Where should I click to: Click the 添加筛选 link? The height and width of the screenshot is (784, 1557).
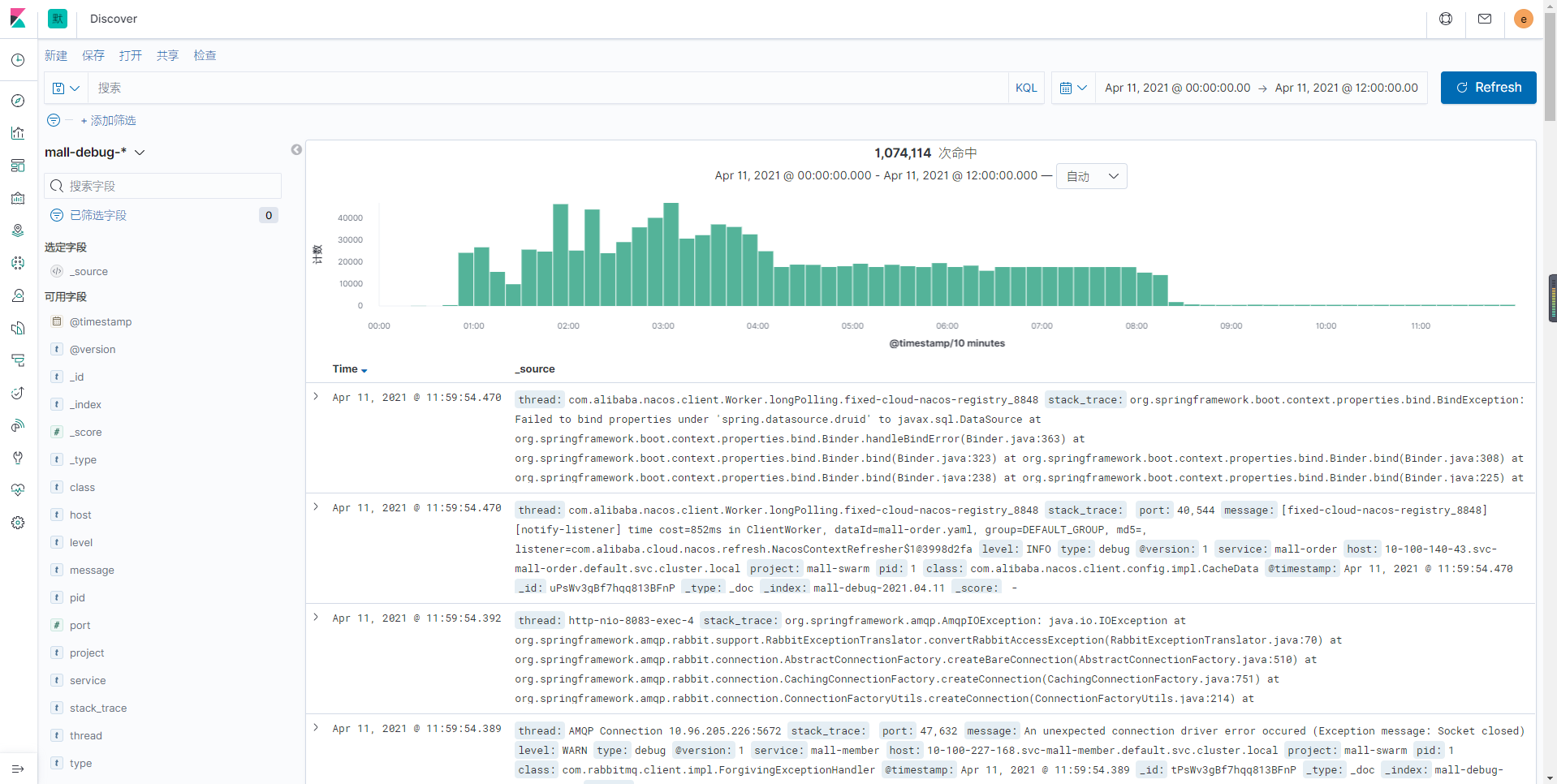coord(109,120)
